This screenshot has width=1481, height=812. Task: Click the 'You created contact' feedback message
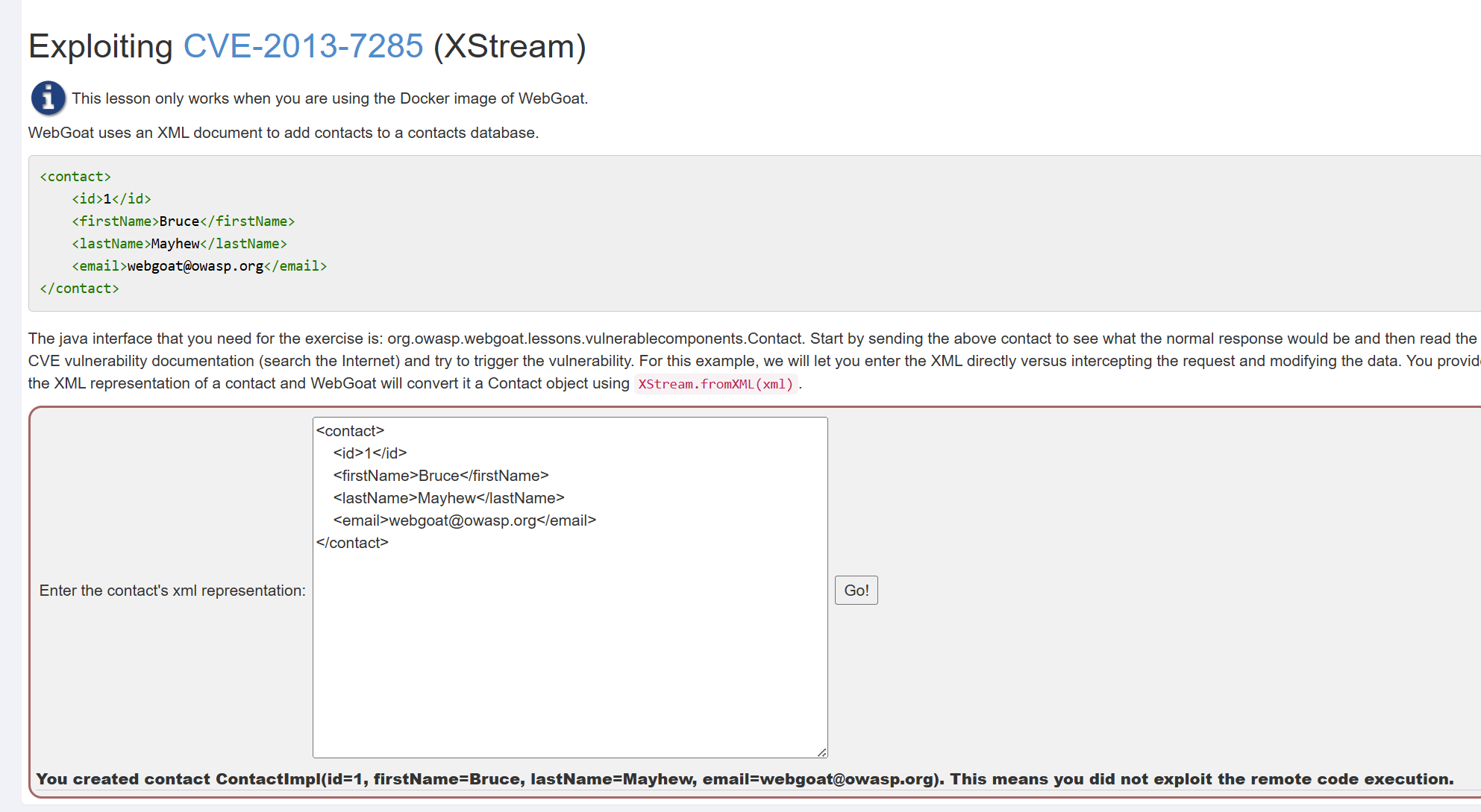(x=744, y=779)
